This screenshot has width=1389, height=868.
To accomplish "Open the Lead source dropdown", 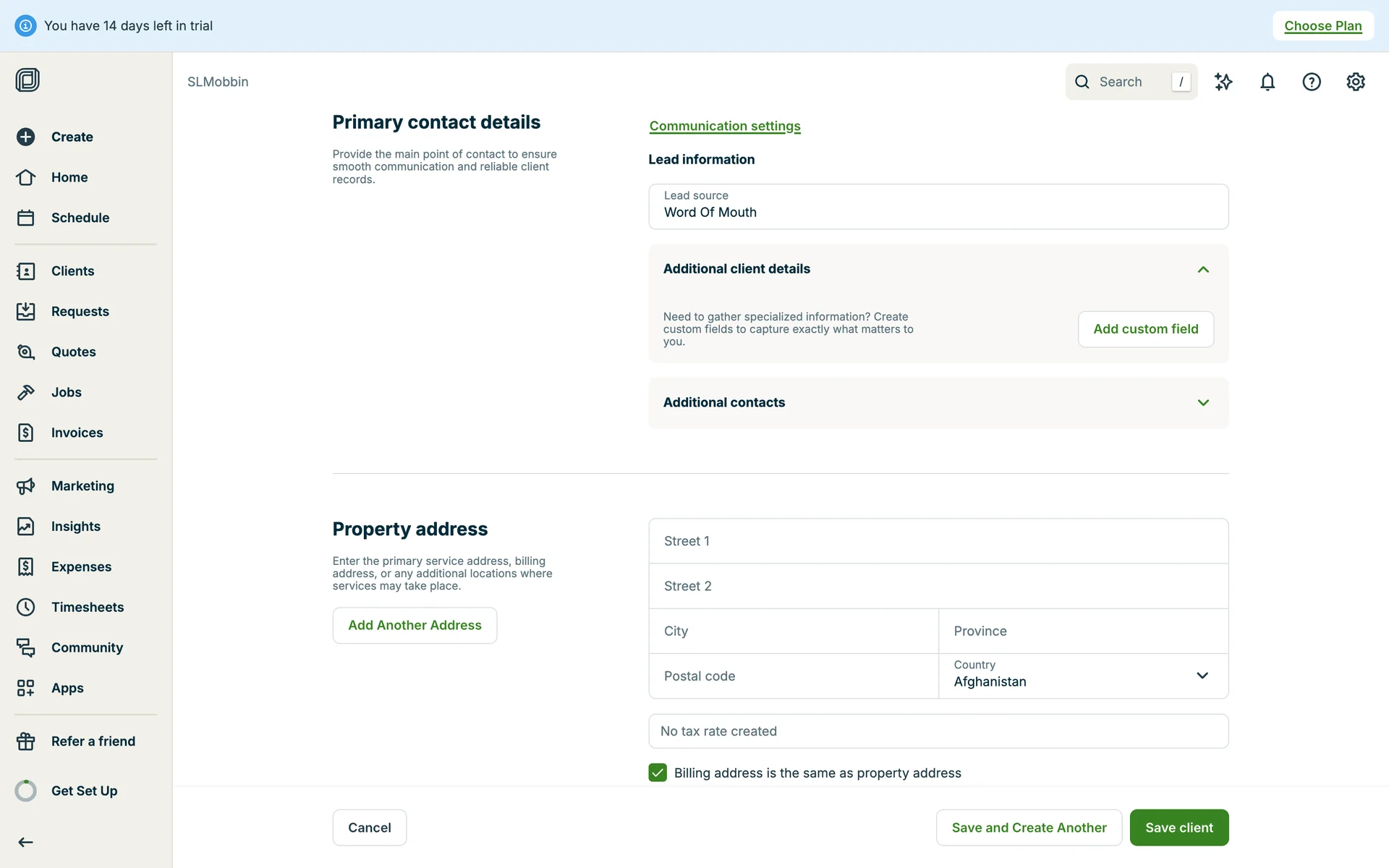I will coord(938,207).
